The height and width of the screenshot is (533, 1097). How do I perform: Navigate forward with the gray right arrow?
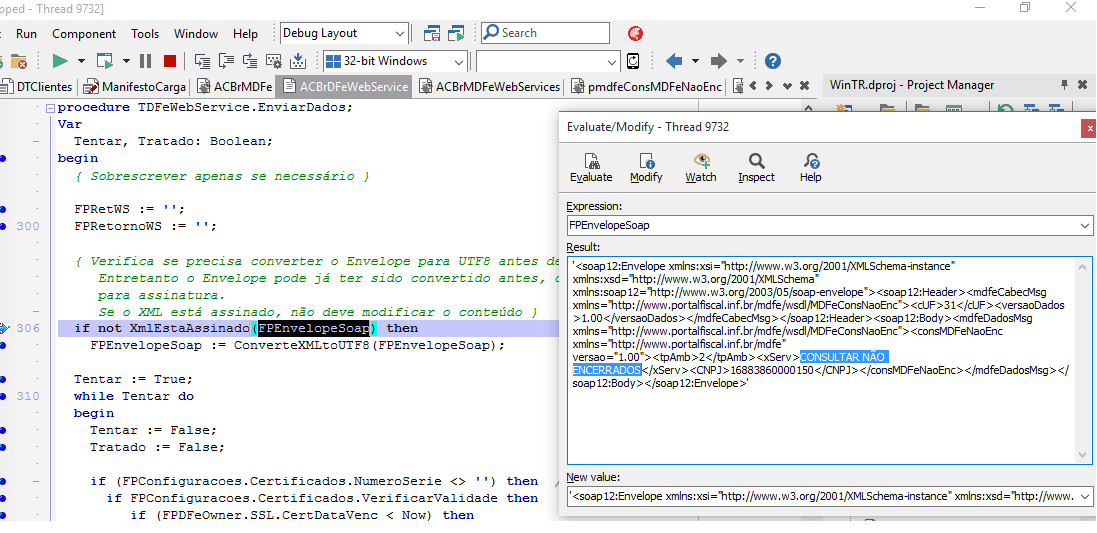[719, 61]
